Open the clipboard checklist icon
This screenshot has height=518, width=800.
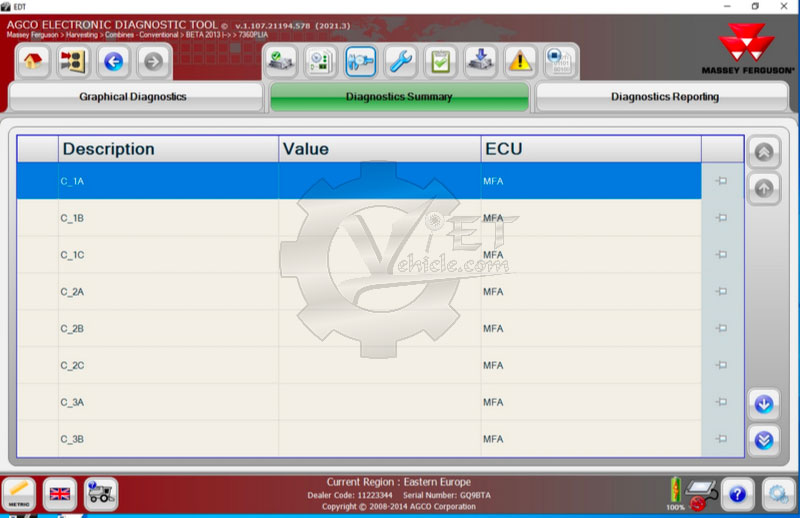click(440, 62)
